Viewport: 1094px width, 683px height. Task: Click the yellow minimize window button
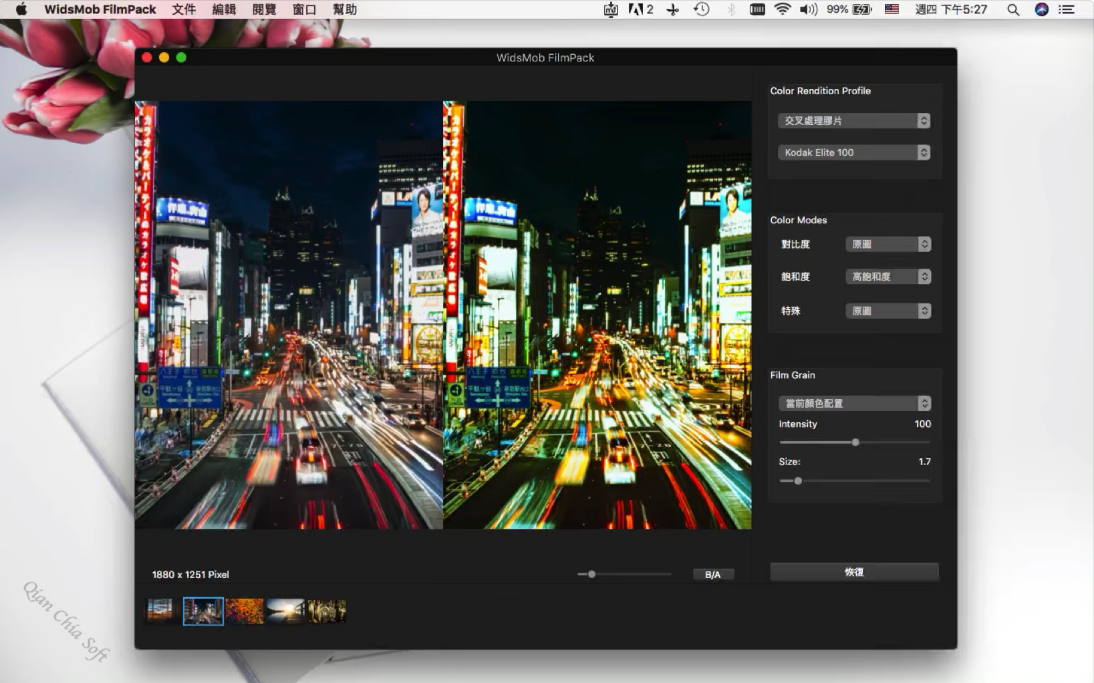click(x=164, y=57)
